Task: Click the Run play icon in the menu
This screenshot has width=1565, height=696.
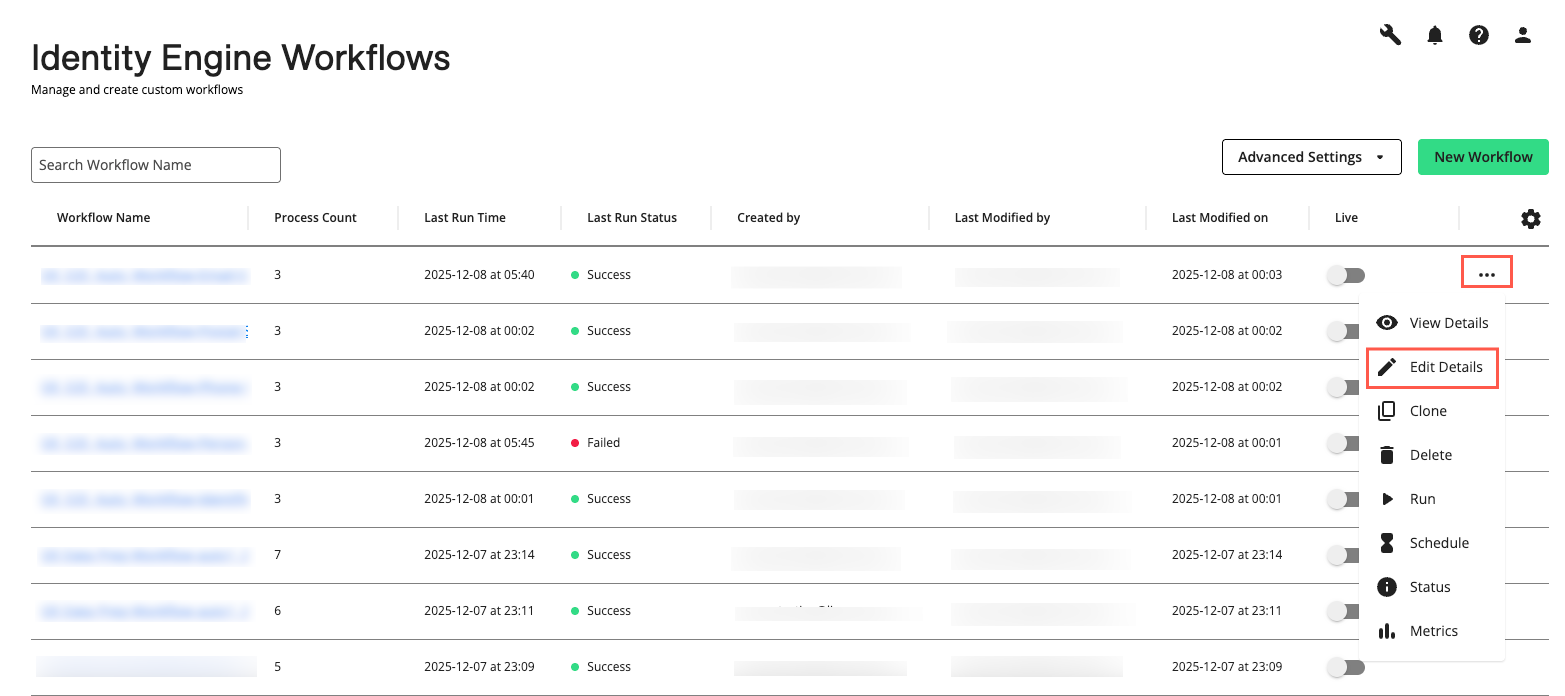Action: click(1388, 498)
